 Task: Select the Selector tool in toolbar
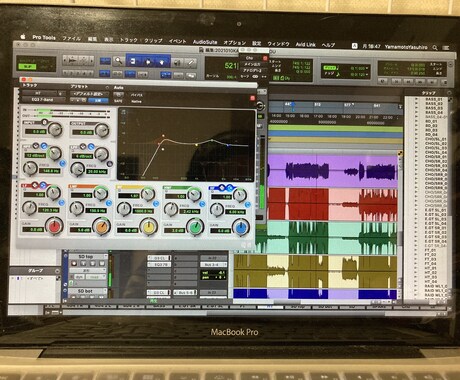[x=148, y=62]
